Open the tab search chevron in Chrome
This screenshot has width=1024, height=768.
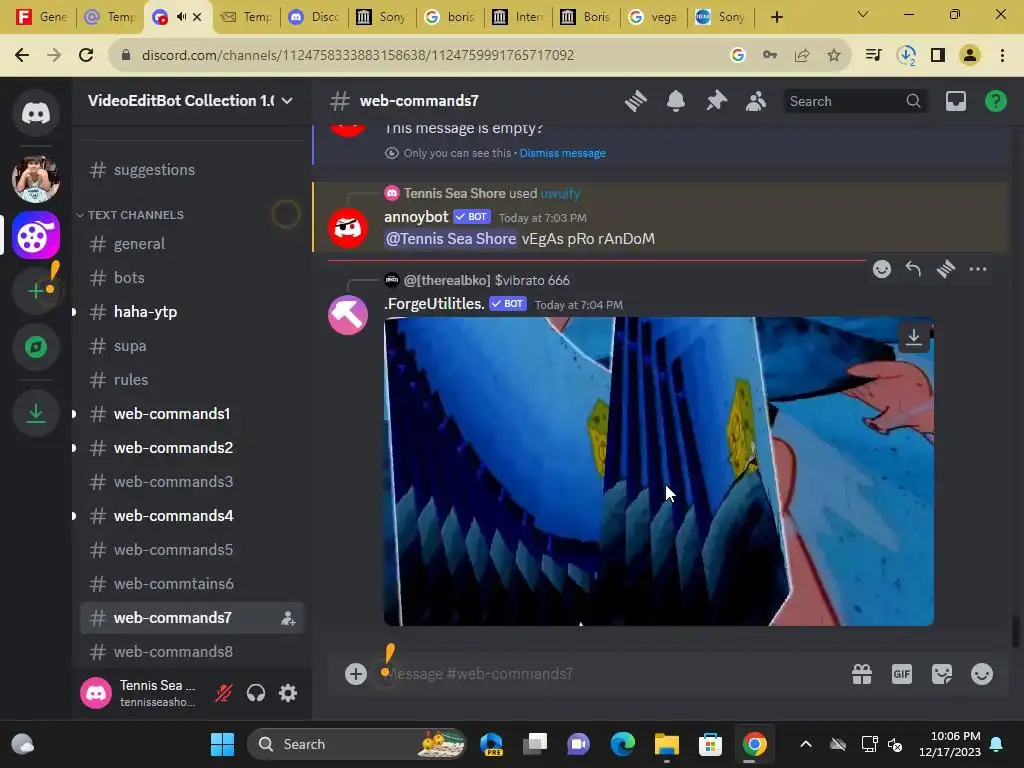863,14
